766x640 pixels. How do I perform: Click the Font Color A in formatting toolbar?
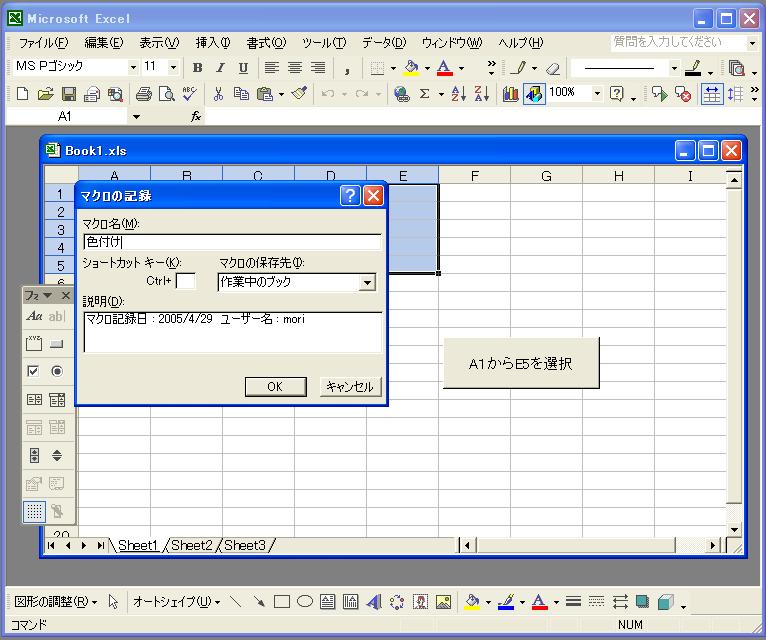(444, 67)
